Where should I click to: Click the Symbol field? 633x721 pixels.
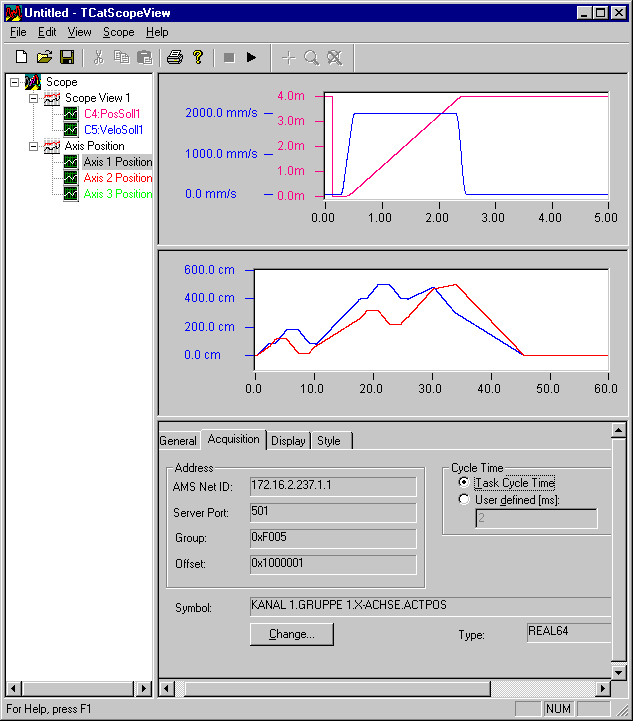click(431, 606)
